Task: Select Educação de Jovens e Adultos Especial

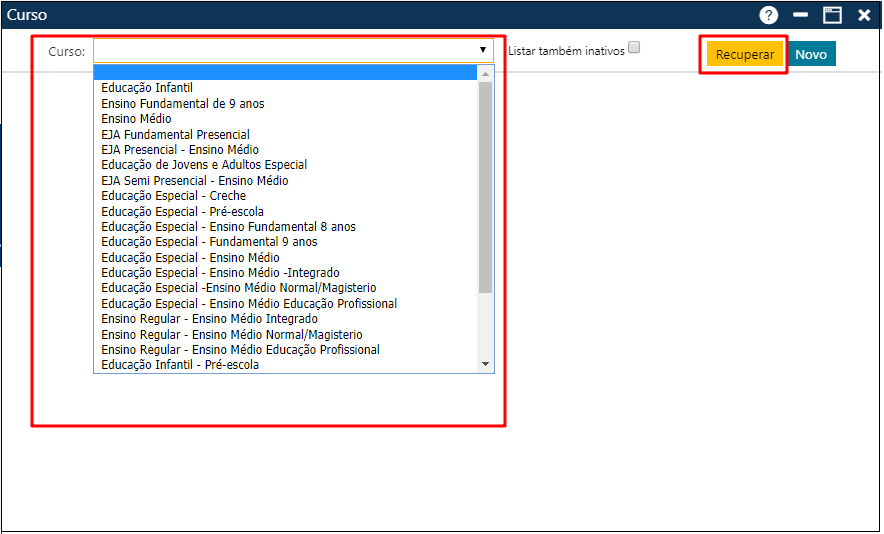Action: (285, 165)
